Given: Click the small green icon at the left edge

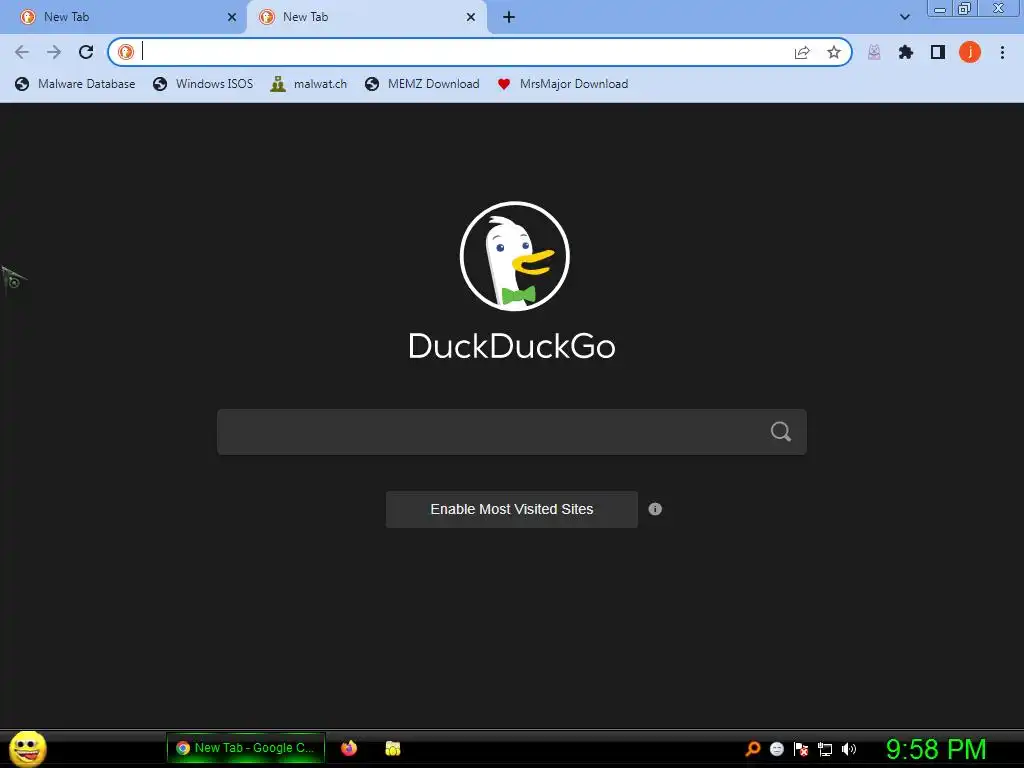Looking at the screenshot, I should pyautogui.click(x=14, y=281).
